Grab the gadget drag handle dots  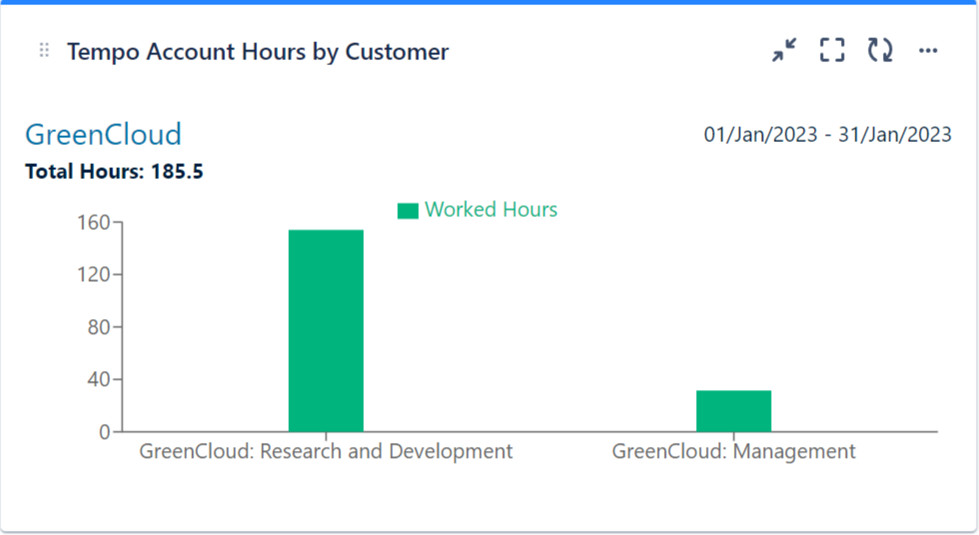[x=44, y=51]
